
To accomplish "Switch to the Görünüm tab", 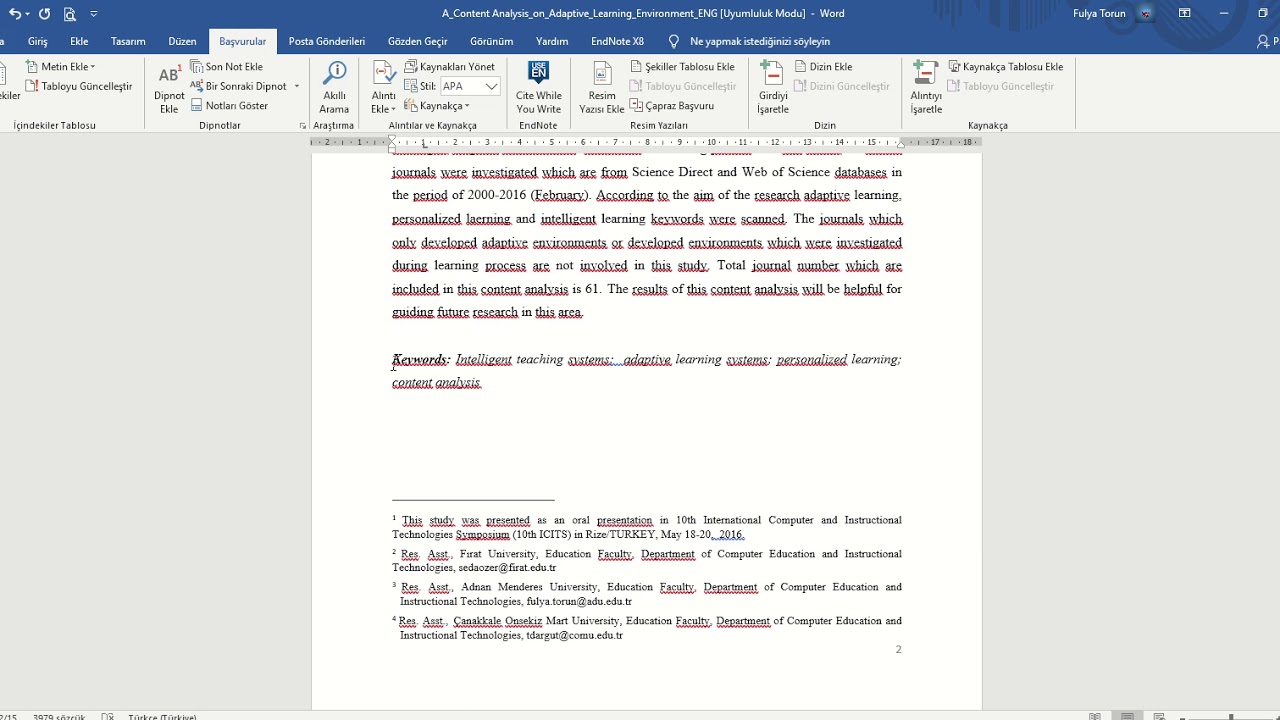I will [491, 42].
